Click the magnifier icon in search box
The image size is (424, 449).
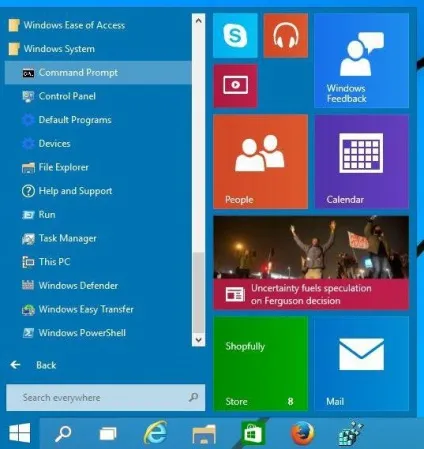pyautogui.click(x=193, y=397)
